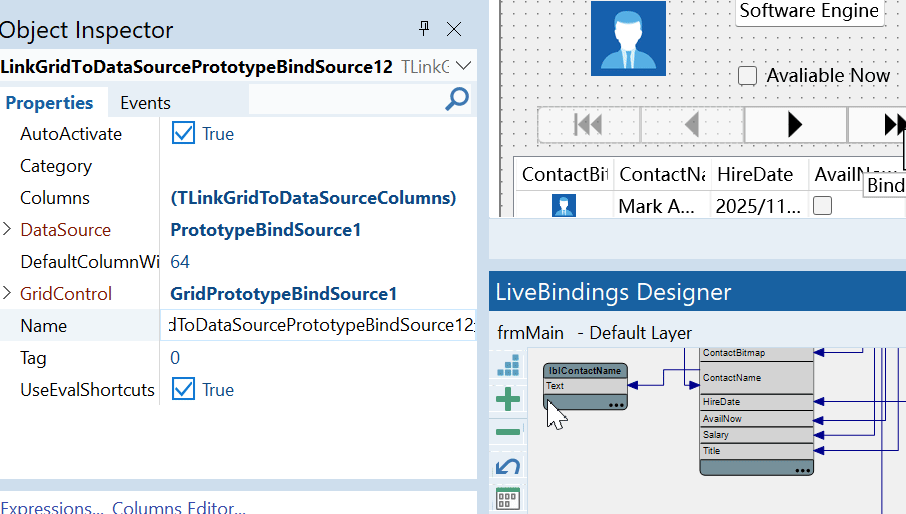Click the zoom out minus icon
The width and height of the screenshot is (906, 514).
508,432
